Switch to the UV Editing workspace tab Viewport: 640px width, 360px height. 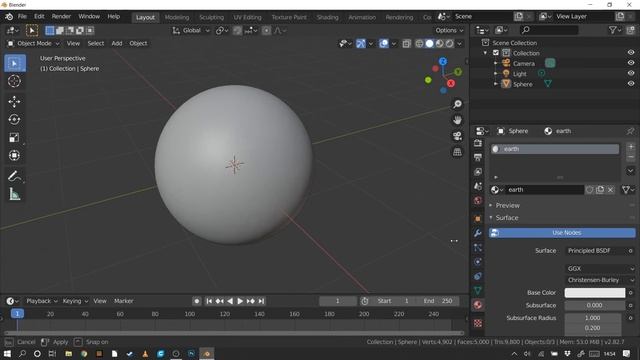tap(247, 17)
